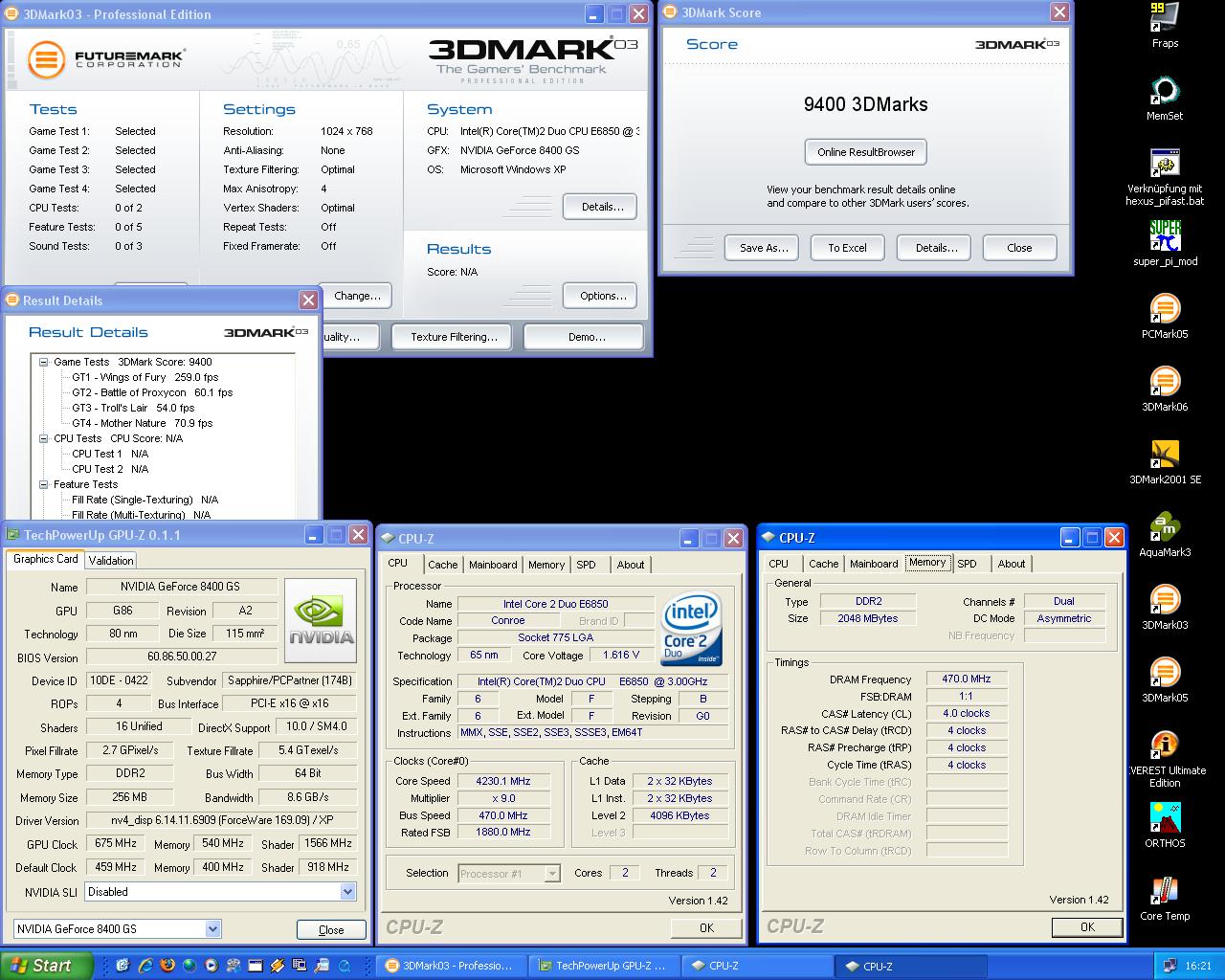
Task: Click Windows Media Player quick launch icon
Action: (x=212, y=966)
